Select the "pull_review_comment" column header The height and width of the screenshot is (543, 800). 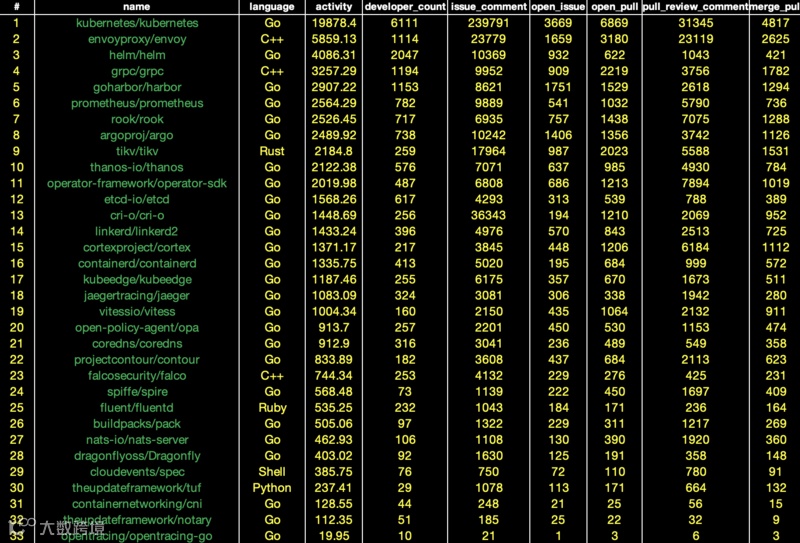point(695,7)
